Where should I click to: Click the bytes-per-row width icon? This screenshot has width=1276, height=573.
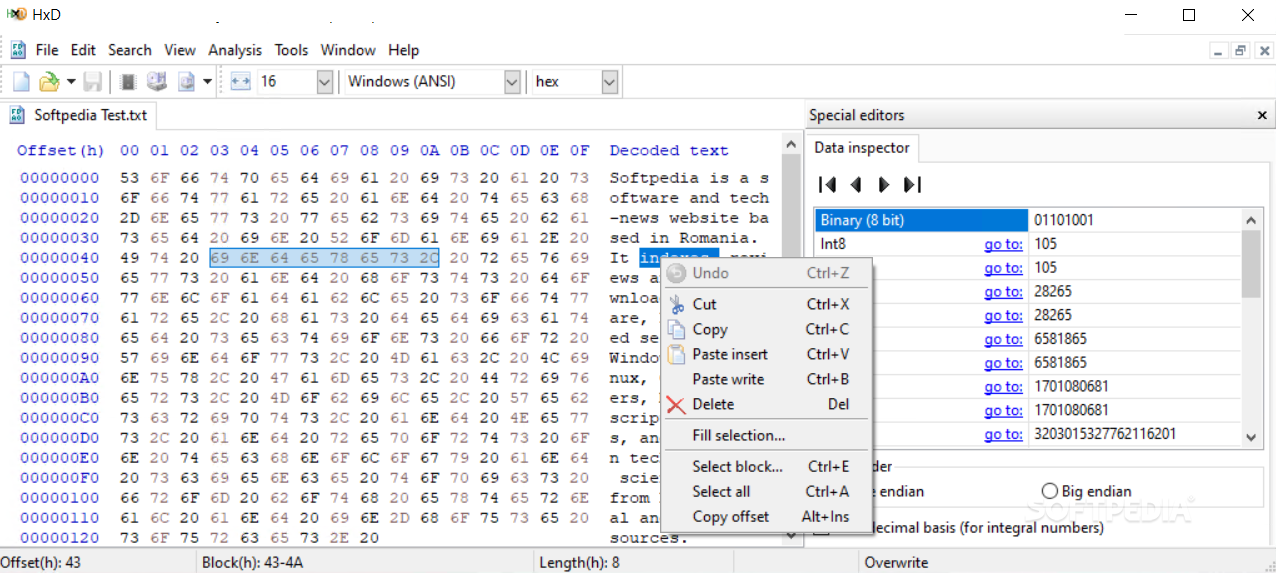click(240, 81)
